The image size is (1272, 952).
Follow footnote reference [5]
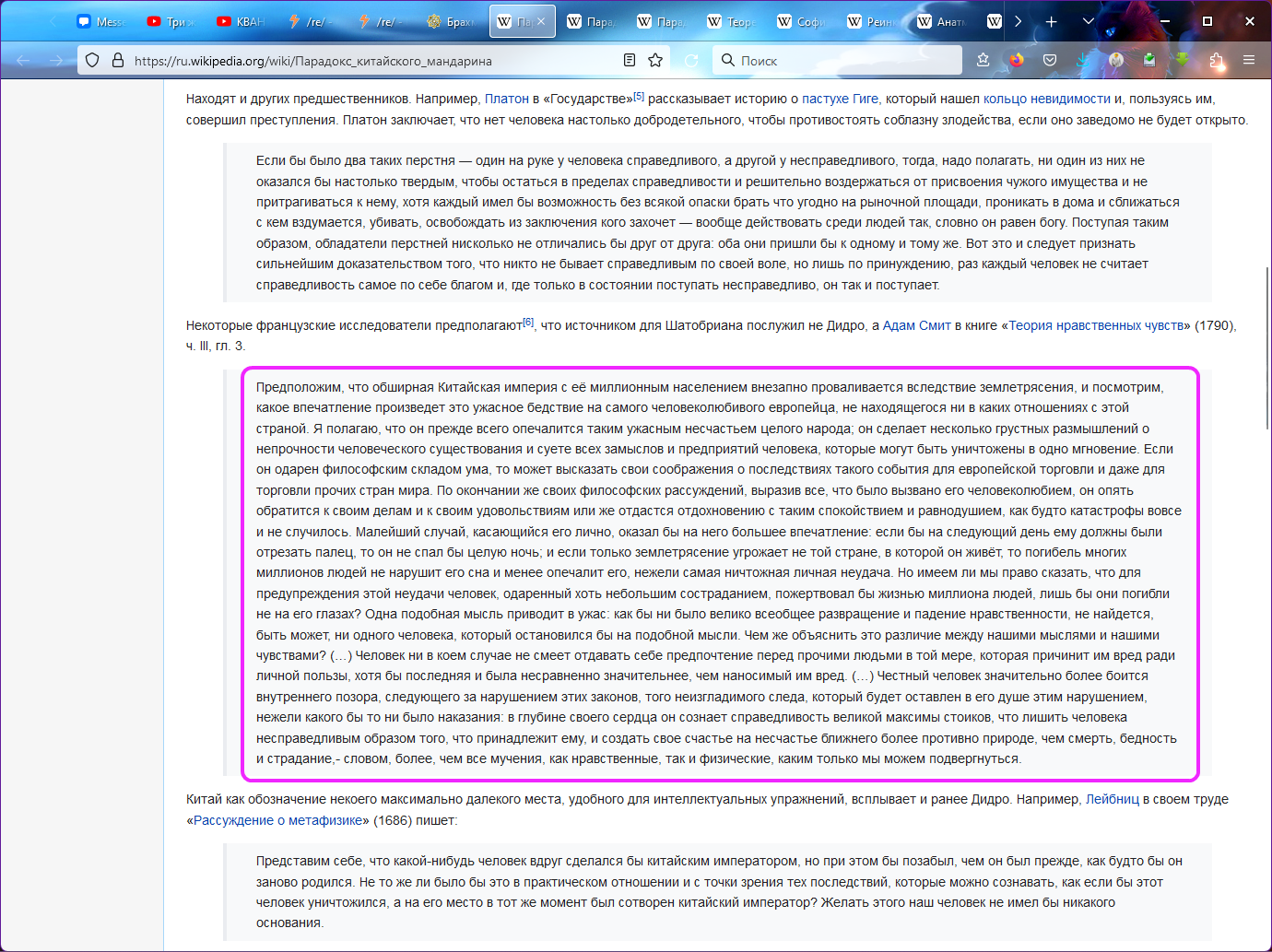[x=639, y=96]
